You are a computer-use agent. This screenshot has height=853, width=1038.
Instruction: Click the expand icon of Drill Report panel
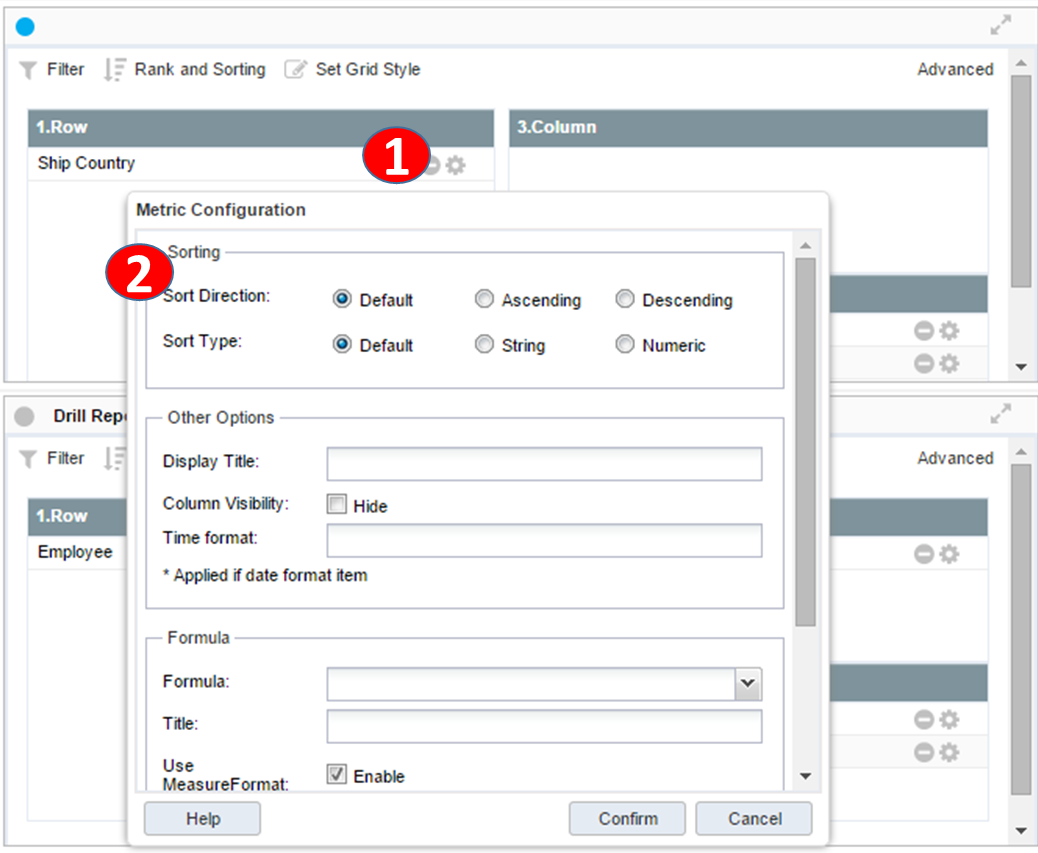pyautogui.click(x=1000, y=415)
